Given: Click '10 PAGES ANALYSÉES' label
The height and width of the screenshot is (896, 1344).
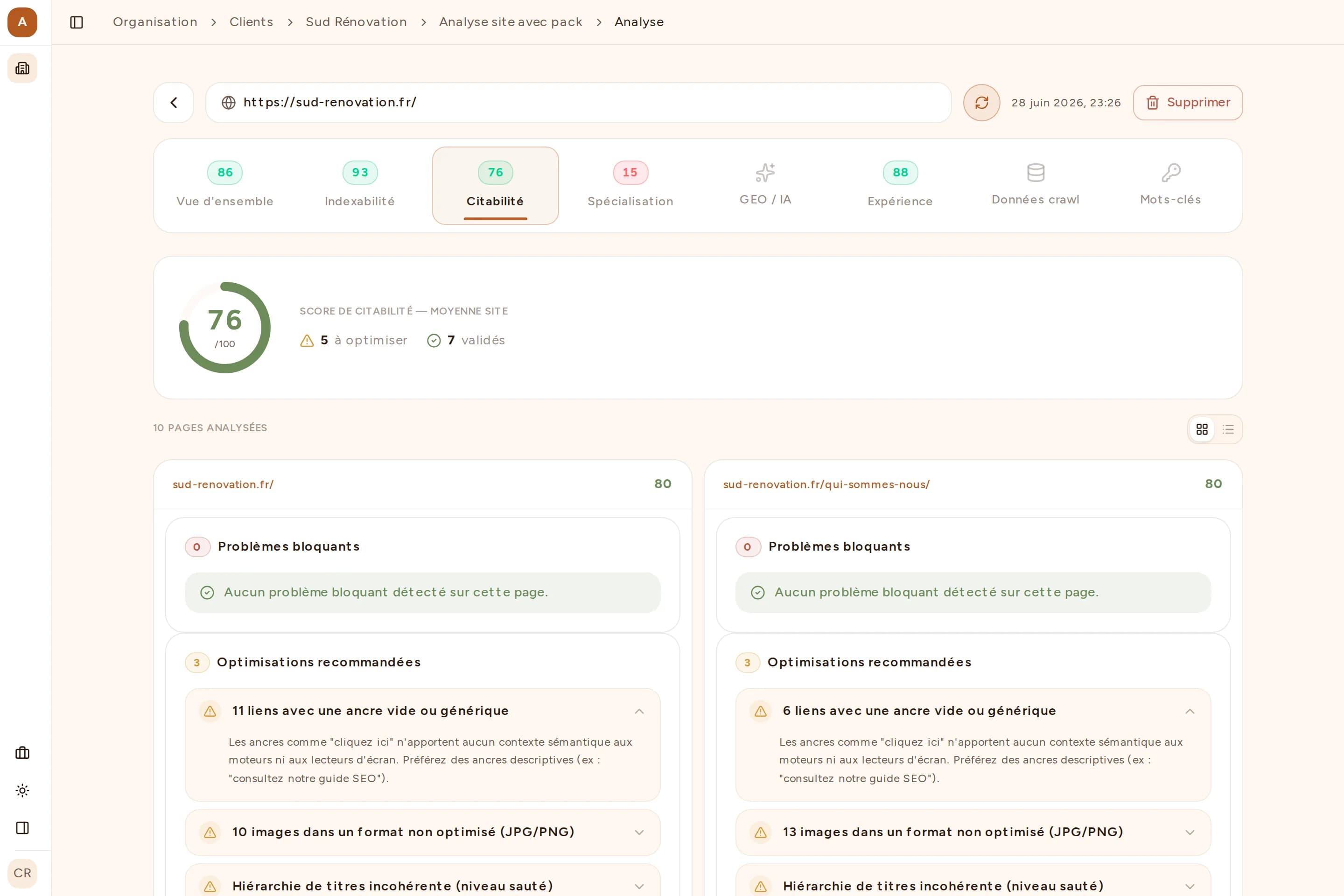Looking at the screenshot, I should click(x=210, y=427).
